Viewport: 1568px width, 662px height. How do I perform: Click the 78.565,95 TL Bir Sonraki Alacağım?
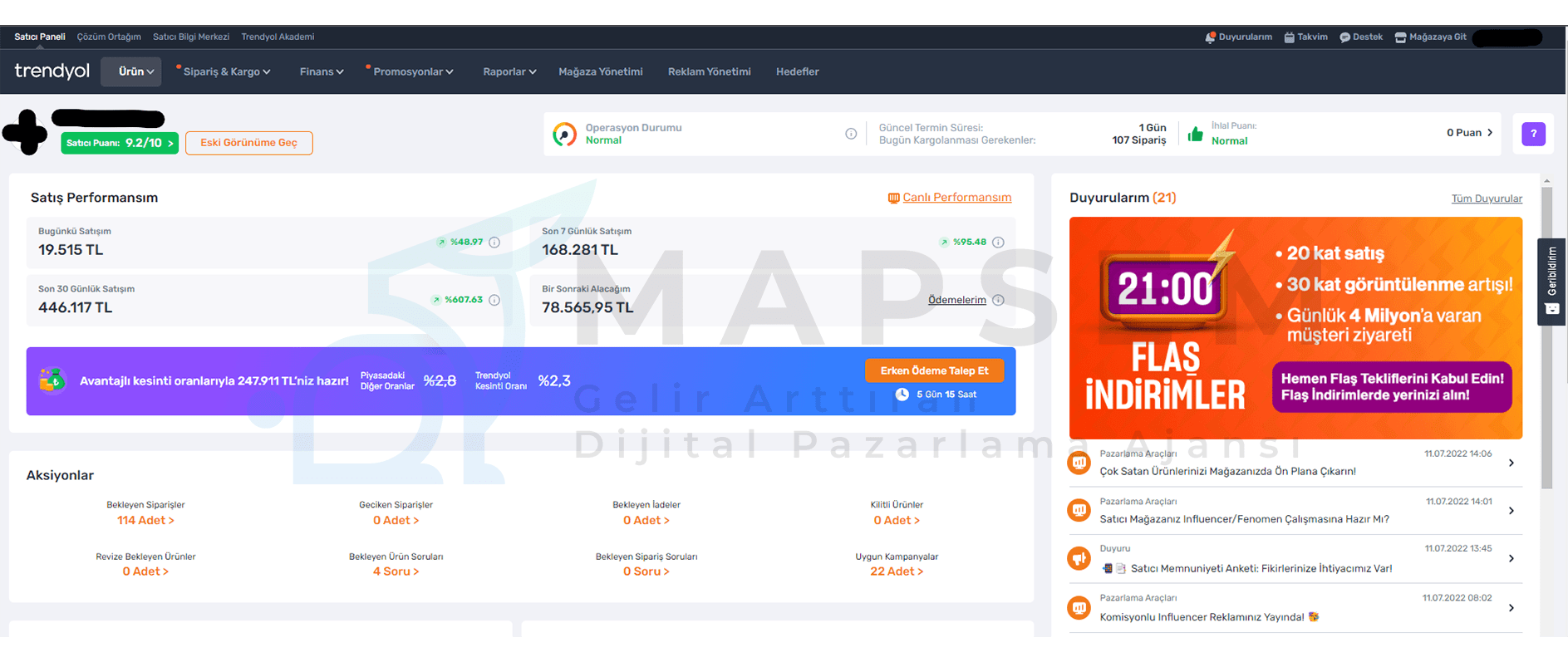587,307
